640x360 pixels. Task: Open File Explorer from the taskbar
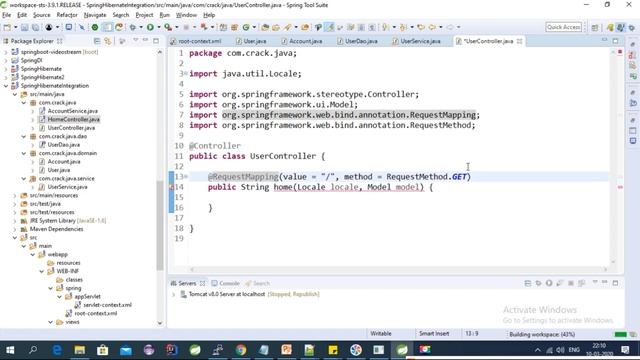pyautogui.click(x=80, y=350)
